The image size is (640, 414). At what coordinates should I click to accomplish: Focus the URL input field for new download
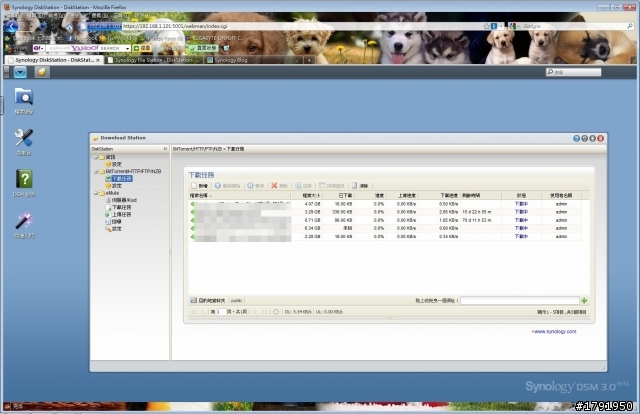(520, 300)
